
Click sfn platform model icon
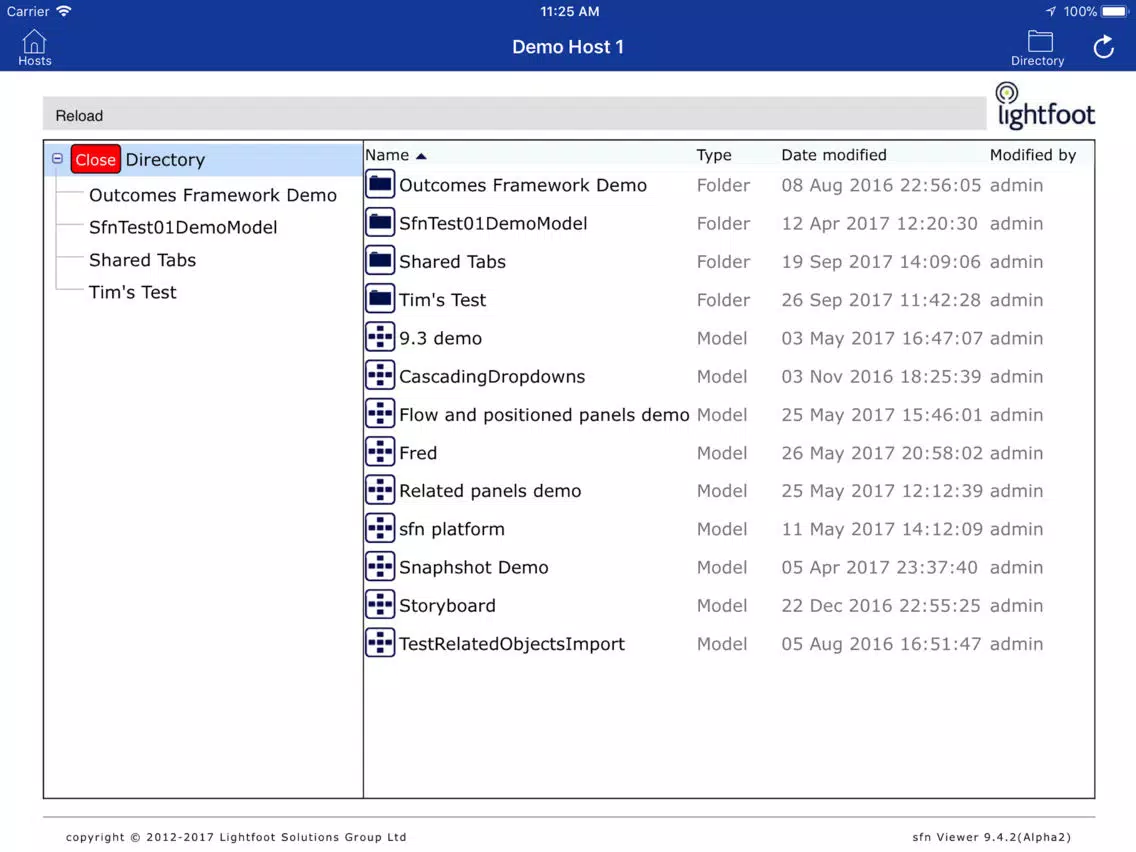[380, 529]
